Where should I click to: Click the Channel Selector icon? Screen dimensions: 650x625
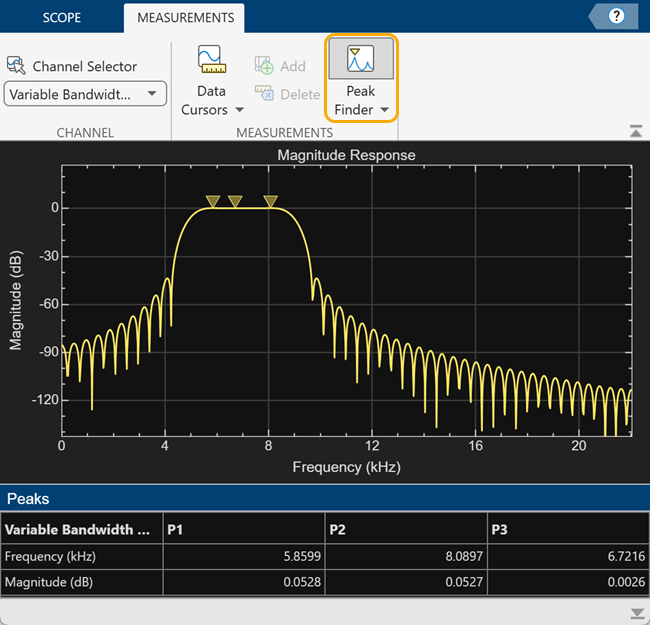(16, 65)
